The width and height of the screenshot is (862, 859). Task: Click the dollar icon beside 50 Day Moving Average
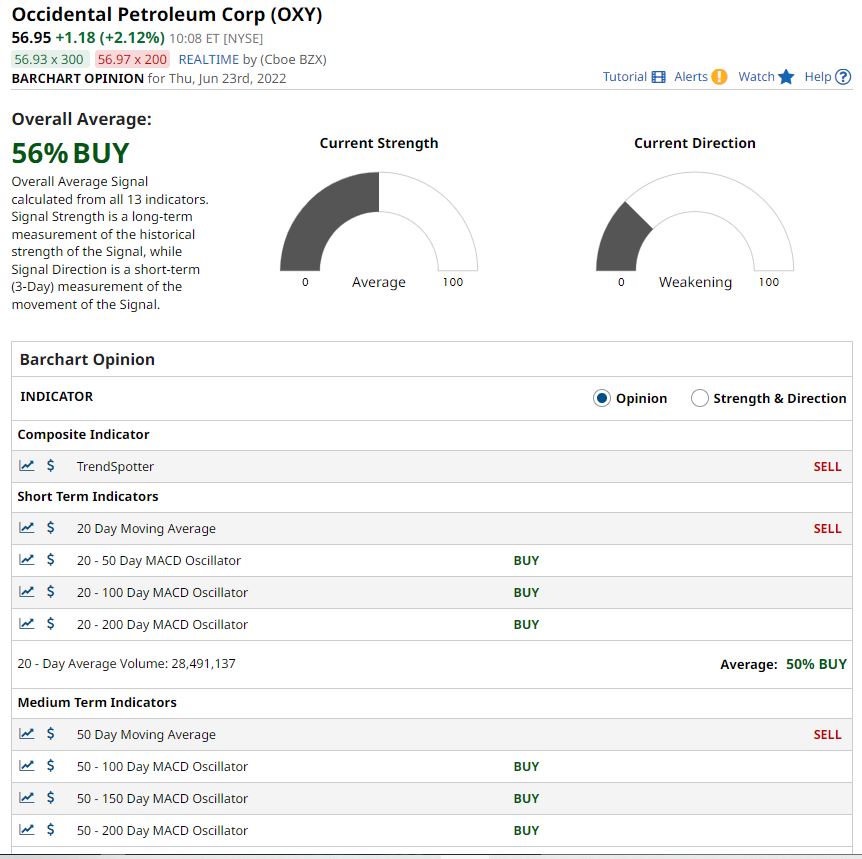(x=52, y=733)
